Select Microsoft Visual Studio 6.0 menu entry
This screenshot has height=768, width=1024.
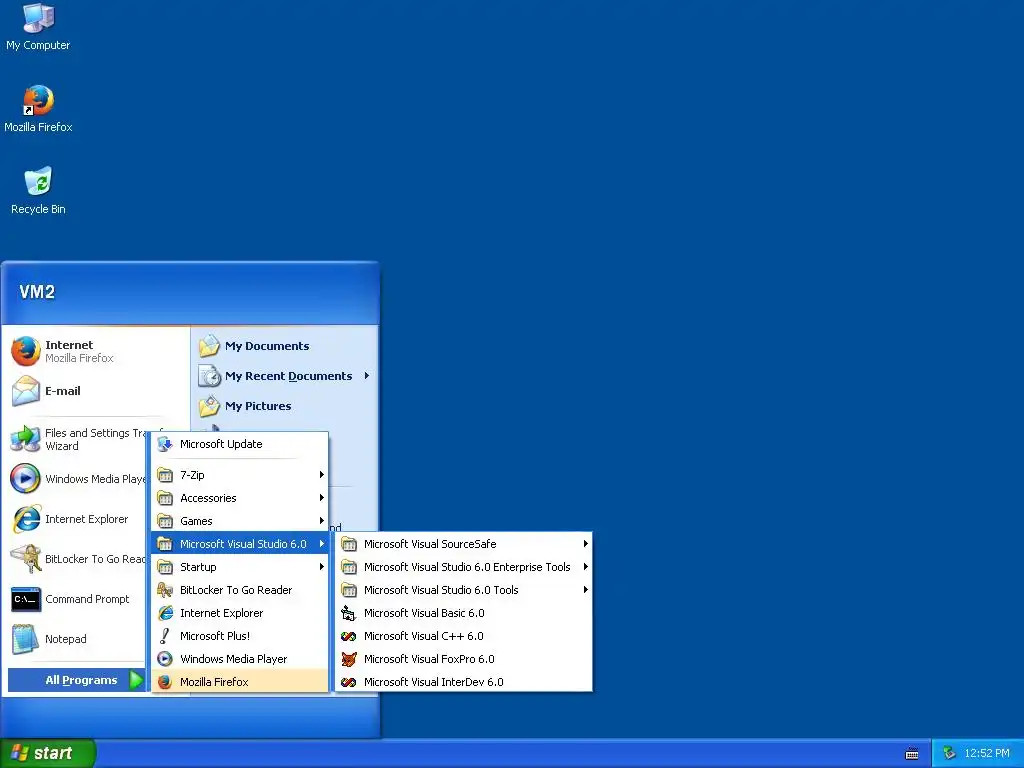pyautogui.click(x=240, y=544)
